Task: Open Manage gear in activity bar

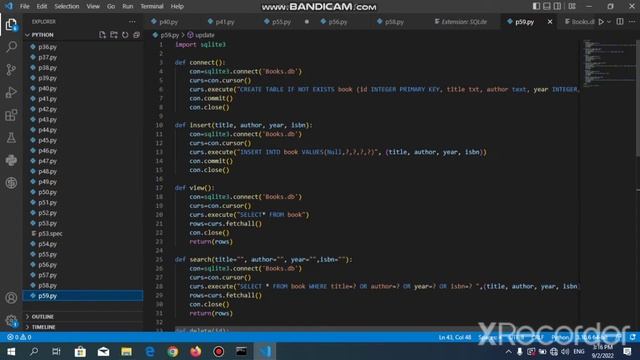Action: 11,321
